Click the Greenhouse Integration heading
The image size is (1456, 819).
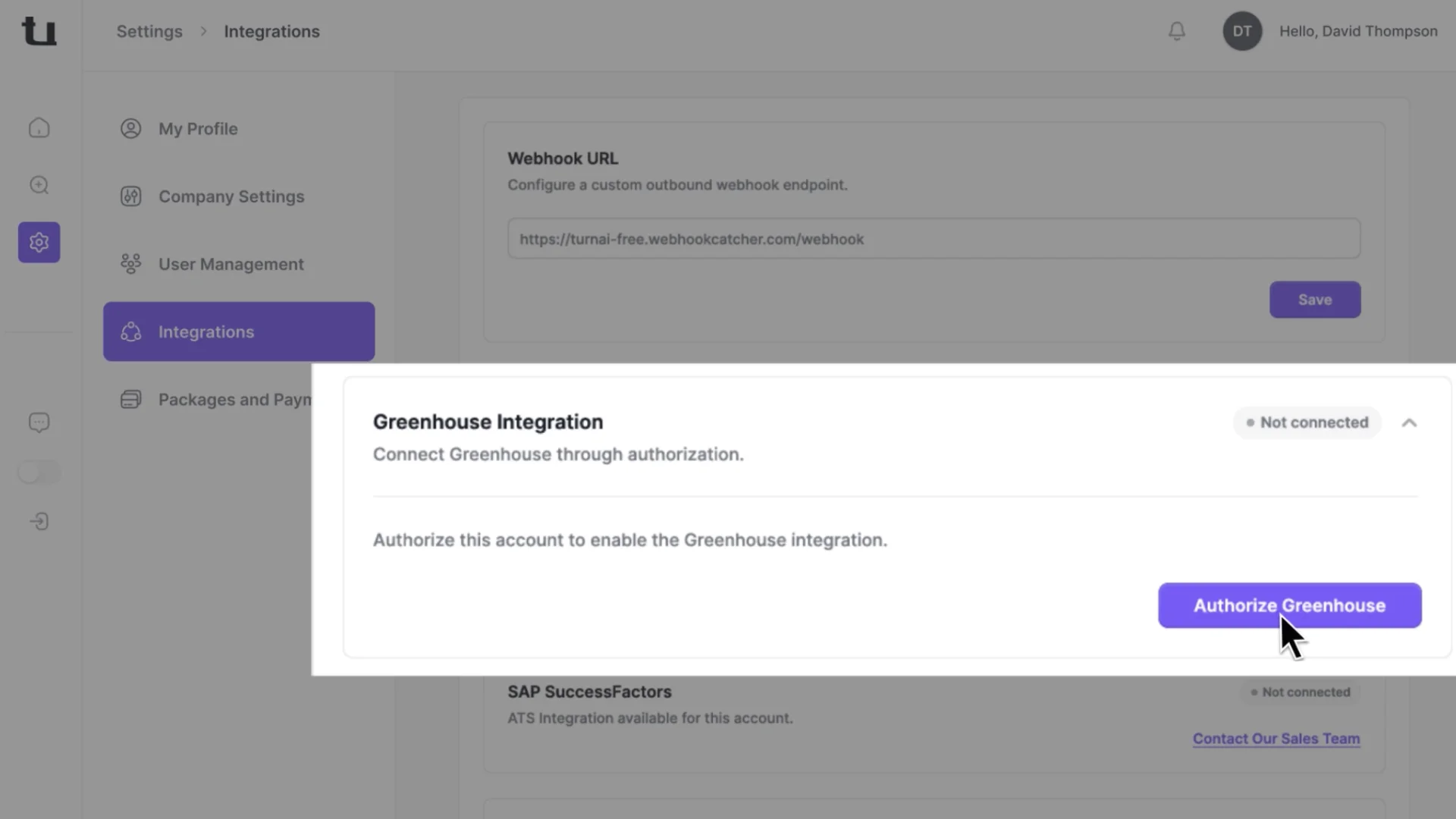(488, 422)
